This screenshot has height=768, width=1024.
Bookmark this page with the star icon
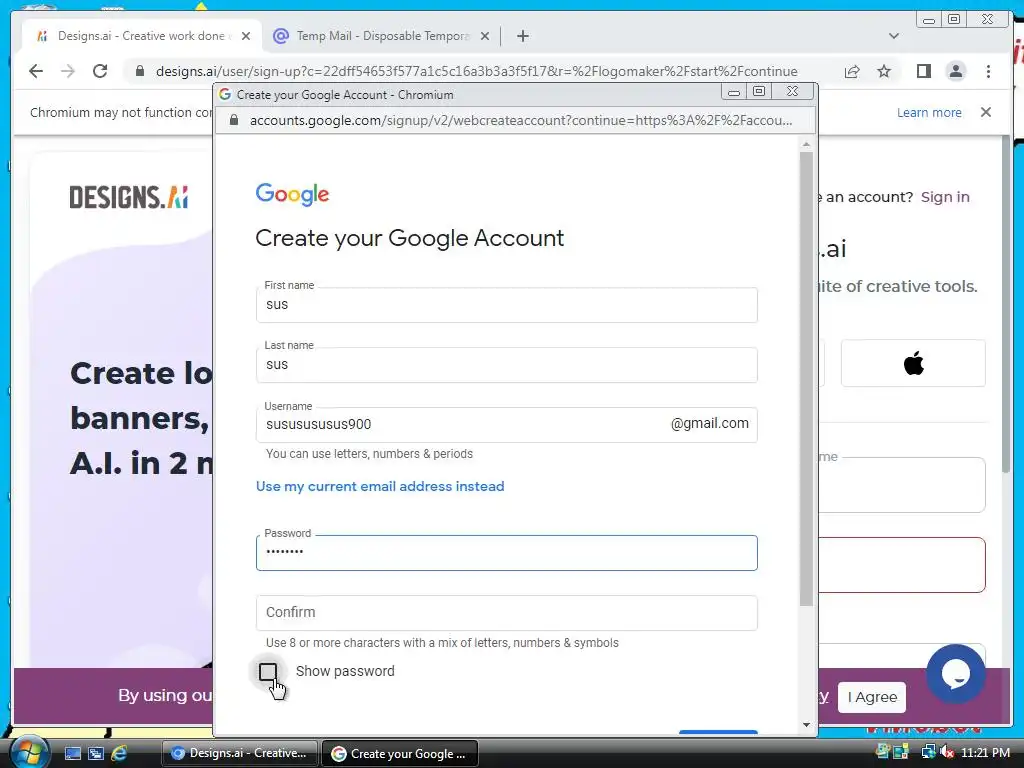coord(884,71)
